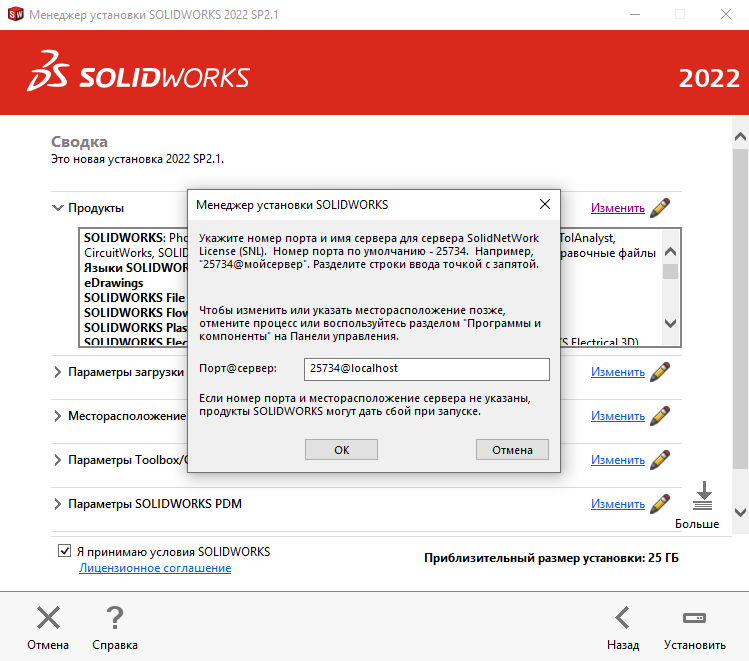Screen dimensions: 749x661
Task: Toggle the Я принимаю условия SOLIDWORKS checkbox
Action: click(x=64, y=551)
